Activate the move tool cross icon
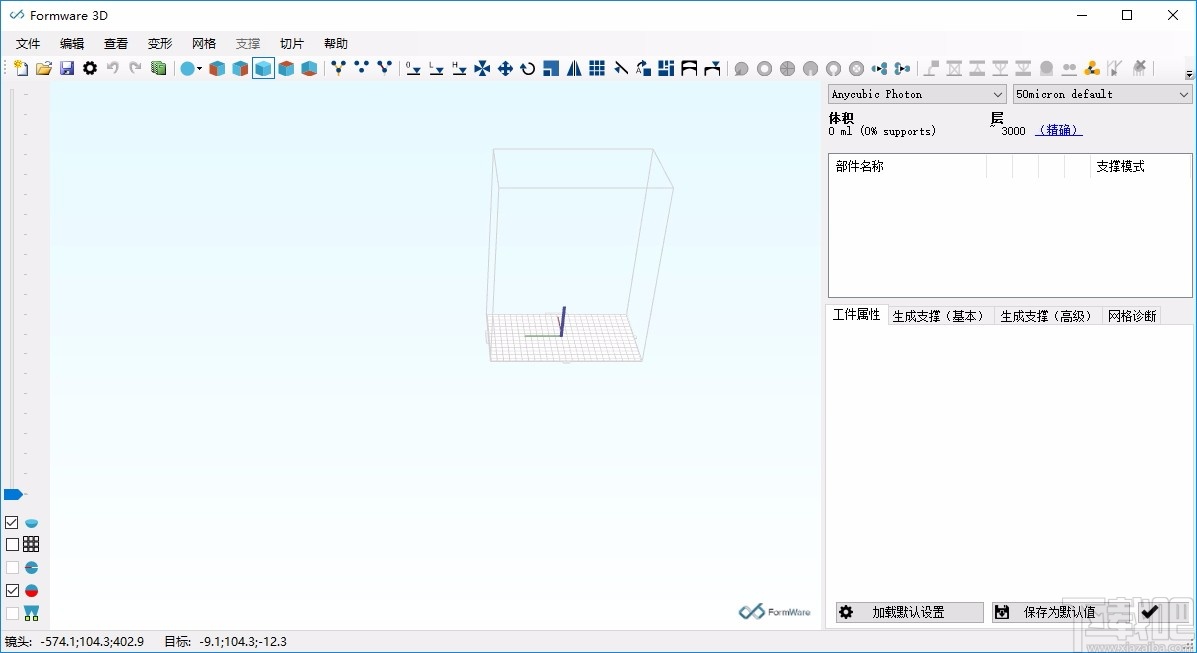The height and width of the screenshot is (653, 1197). tap(506, 68)
